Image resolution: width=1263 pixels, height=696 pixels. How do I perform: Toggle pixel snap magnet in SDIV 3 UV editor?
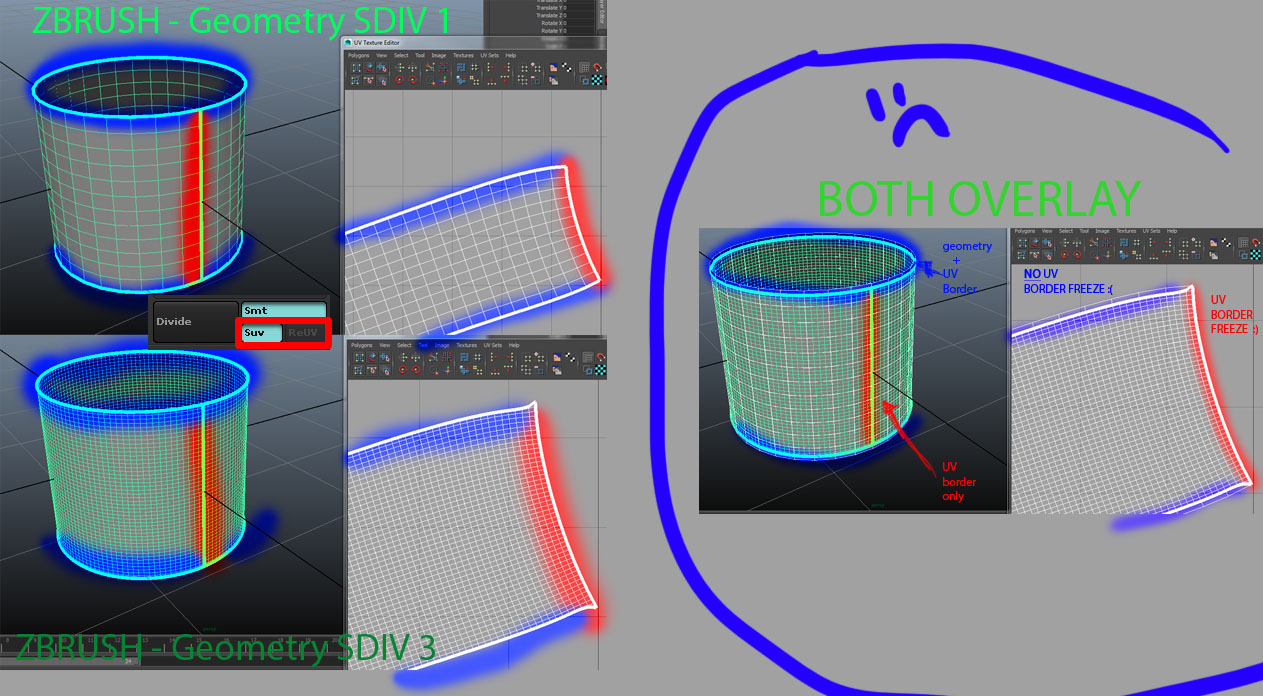coord(600,357)
